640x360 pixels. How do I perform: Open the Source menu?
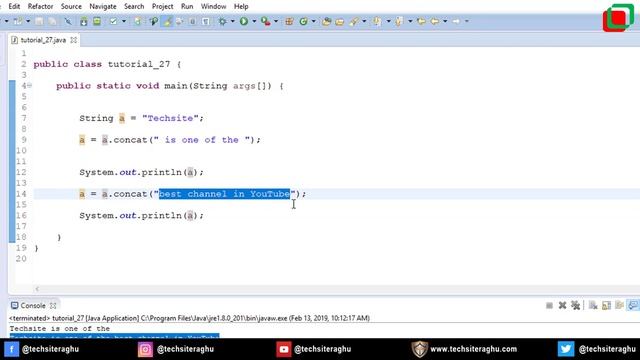click(71, 7)
